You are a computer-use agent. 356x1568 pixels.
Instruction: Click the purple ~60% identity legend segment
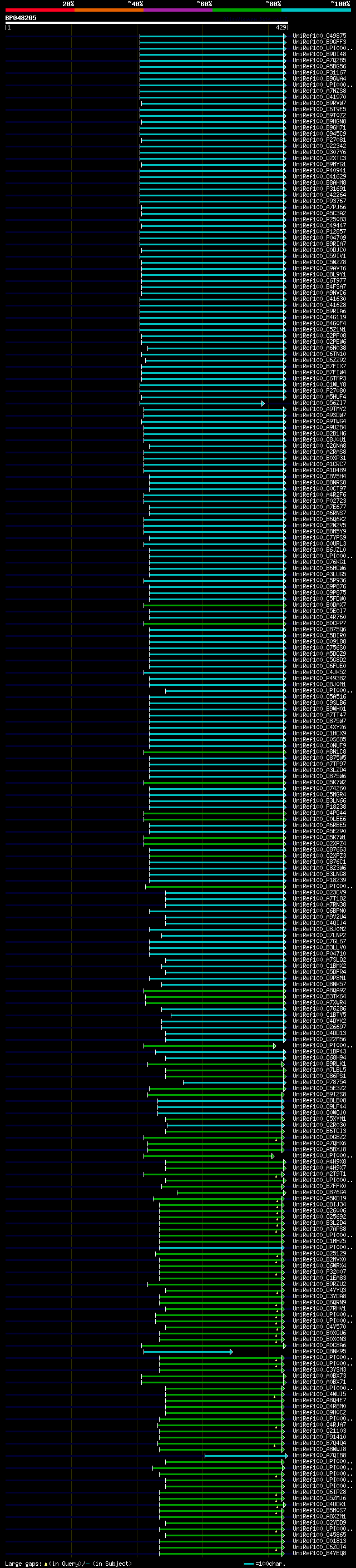pos(177,10)
